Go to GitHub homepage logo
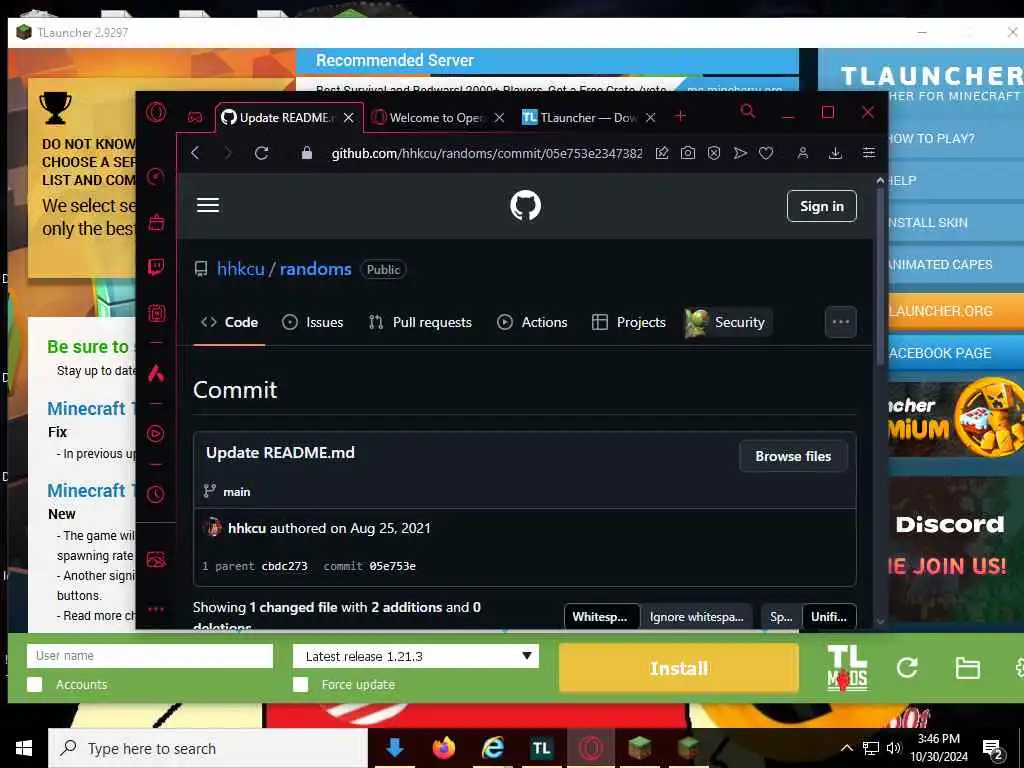1024x768 pixels. pos(525,206)
